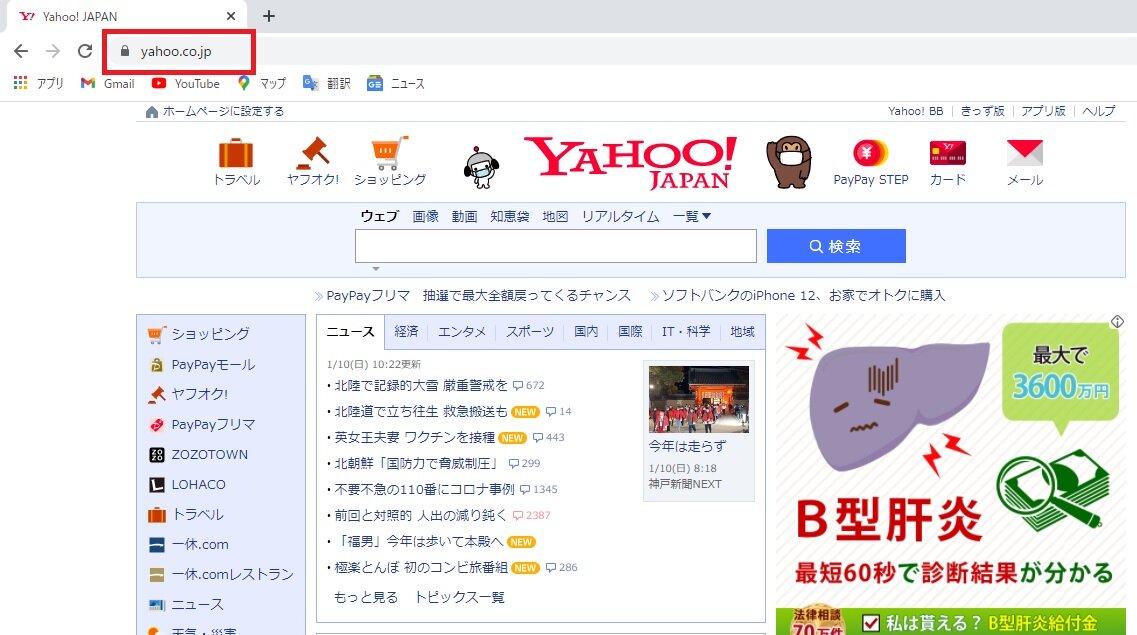The height and width of the screenshot is (635, 1137).
Task: Open the PayPayフリマ 抽選 promotion link
Action: tap(479, 296)
